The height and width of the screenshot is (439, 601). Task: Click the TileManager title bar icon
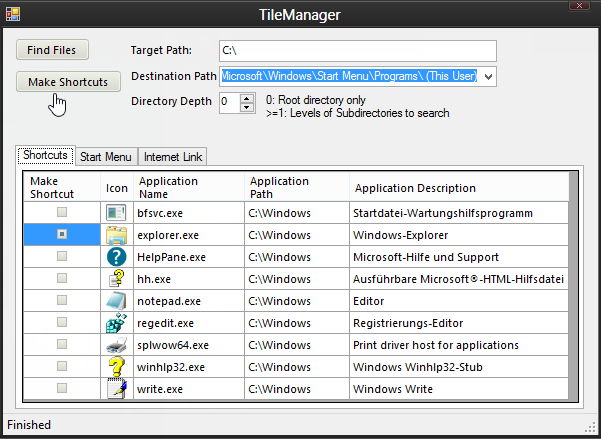[13, 14]
